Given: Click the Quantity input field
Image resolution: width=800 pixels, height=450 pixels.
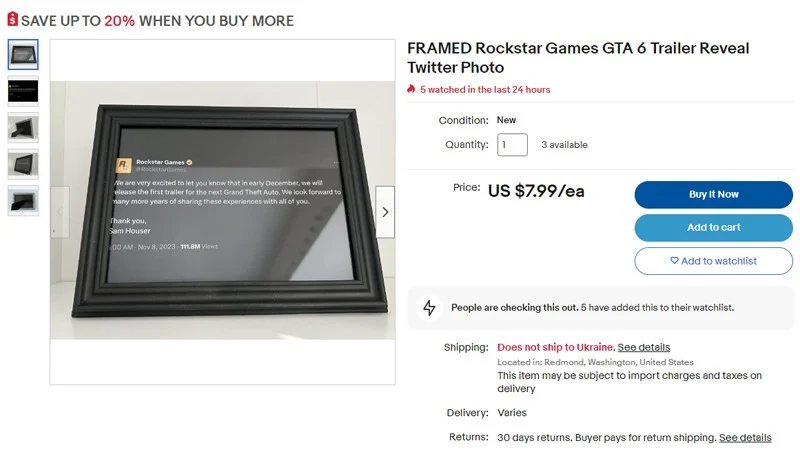Looking at the screenshot, I should [x=512, y=145].
